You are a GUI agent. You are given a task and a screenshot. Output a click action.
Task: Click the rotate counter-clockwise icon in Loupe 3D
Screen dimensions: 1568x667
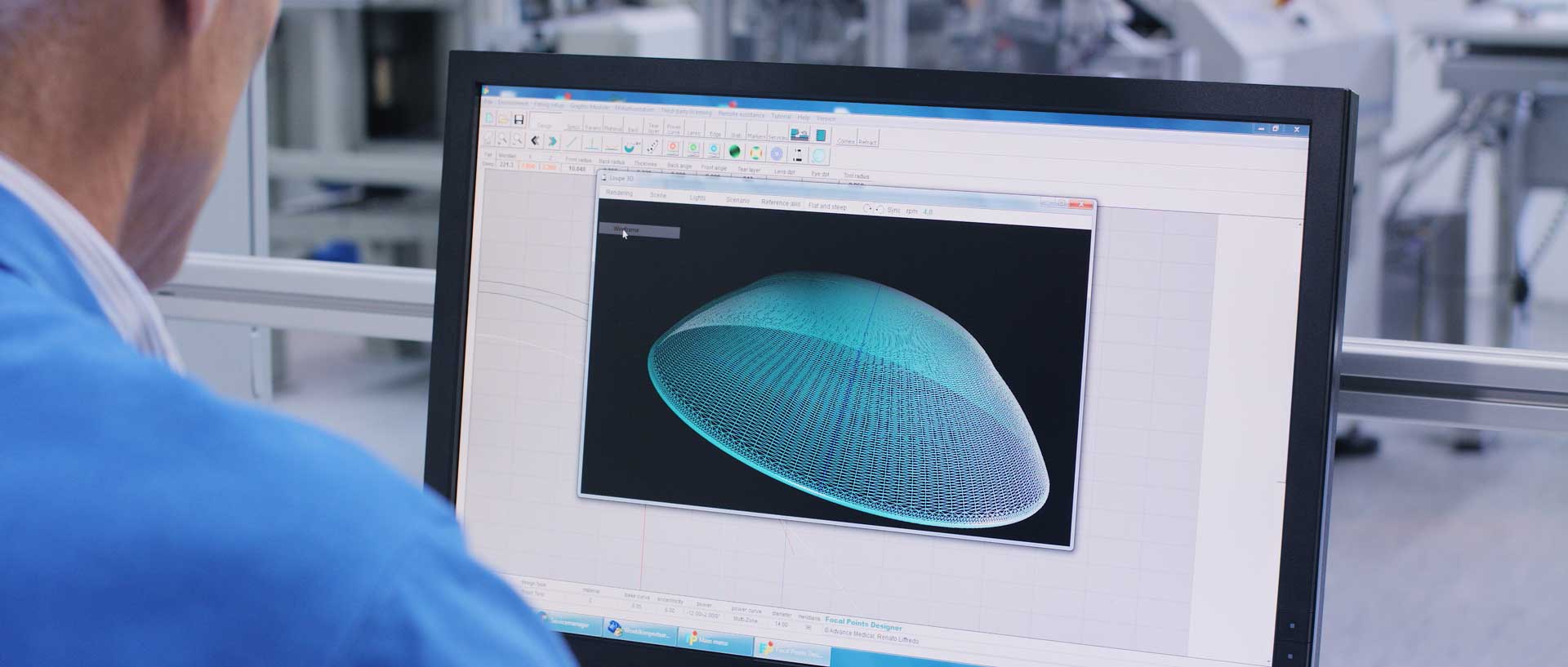pos(880,210)
